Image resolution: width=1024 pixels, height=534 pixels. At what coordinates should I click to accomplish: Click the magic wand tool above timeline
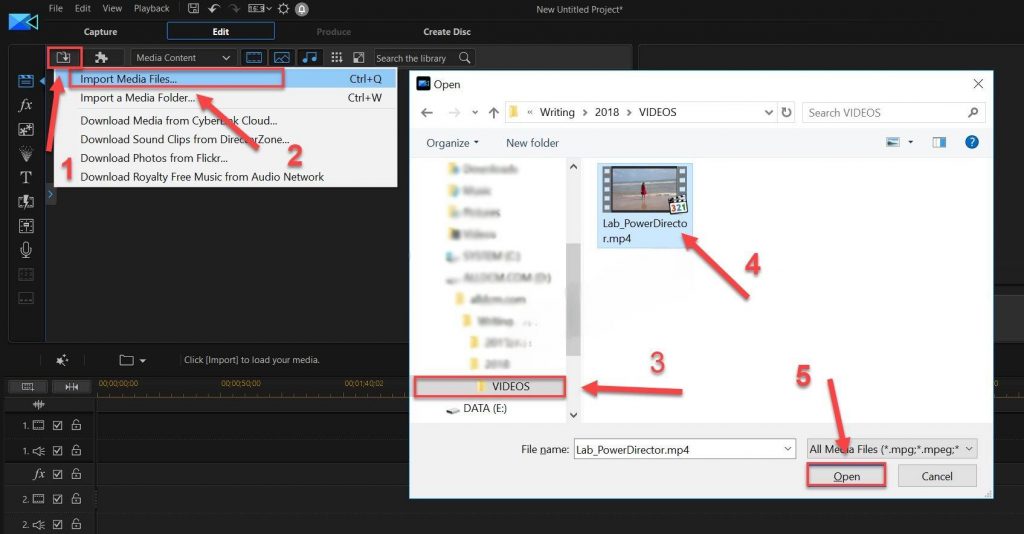[62, 360]
